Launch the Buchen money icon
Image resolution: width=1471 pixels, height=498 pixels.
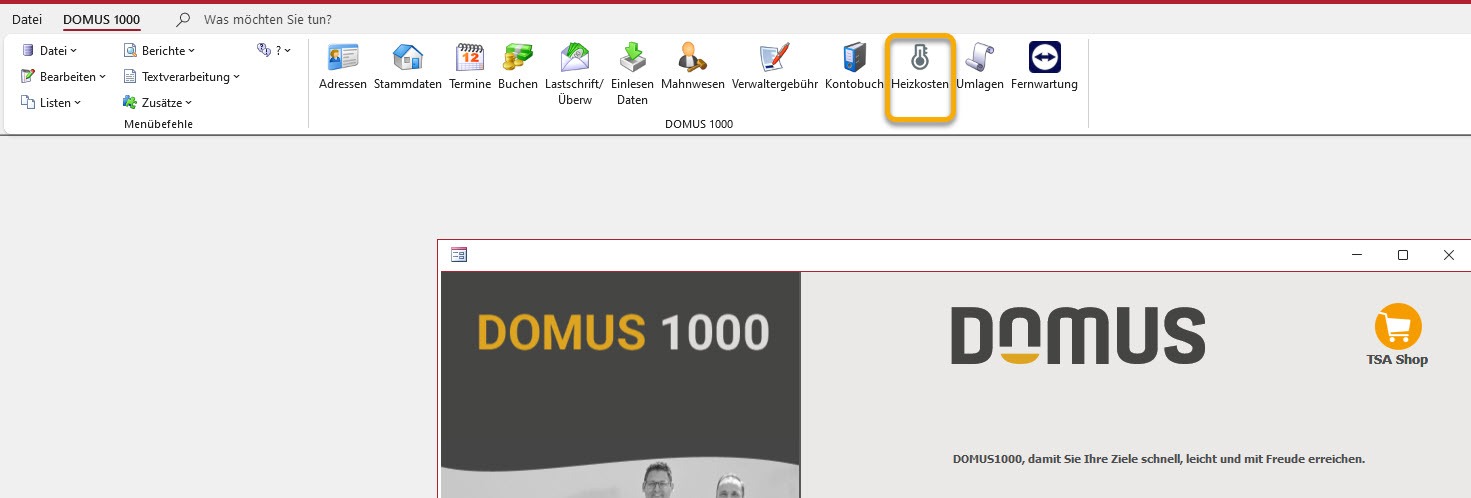pyautogui.click(x=518, y=57)
